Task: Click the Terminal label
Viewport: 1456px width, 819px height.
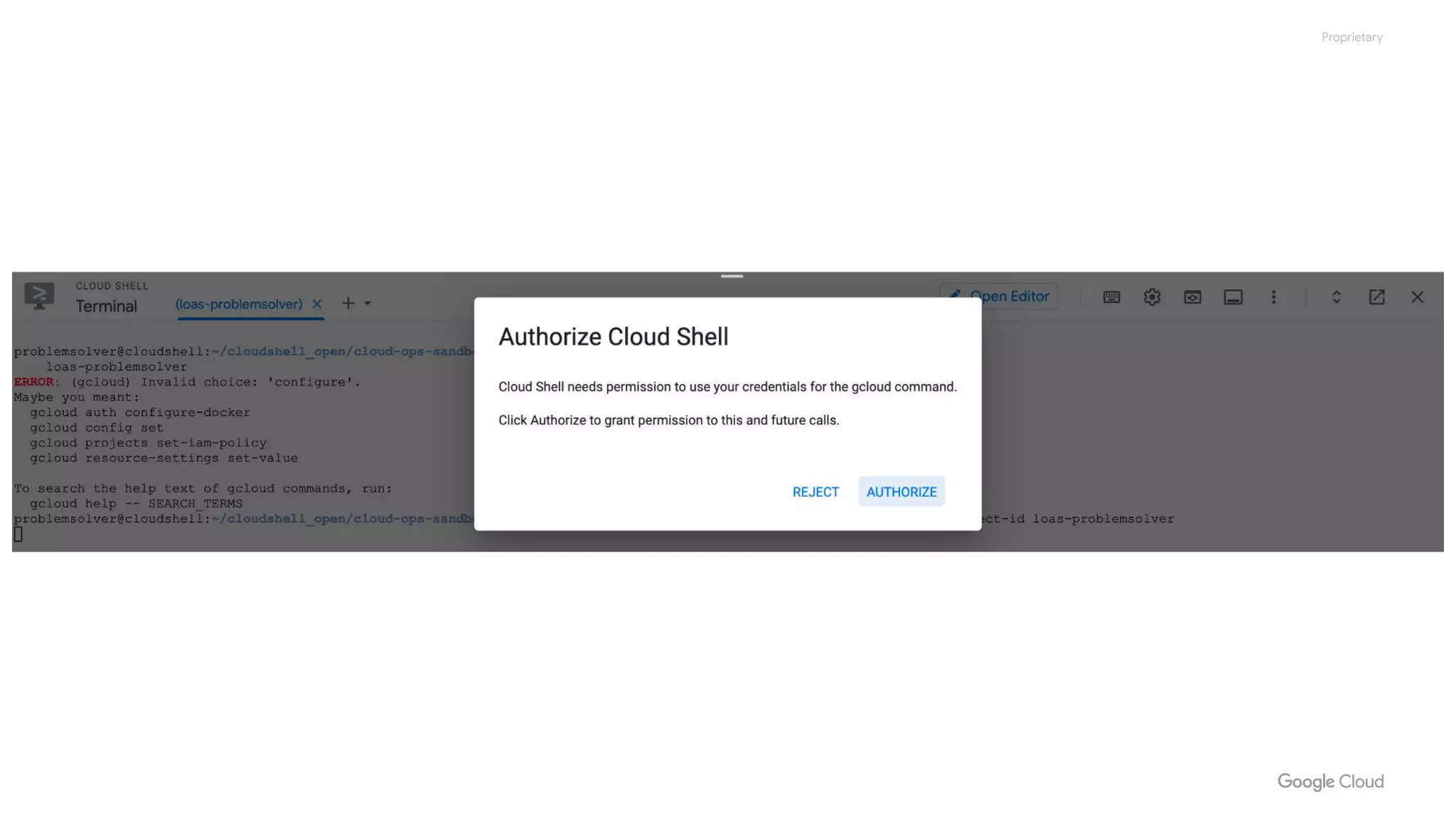Action: (x=106, y=306)
